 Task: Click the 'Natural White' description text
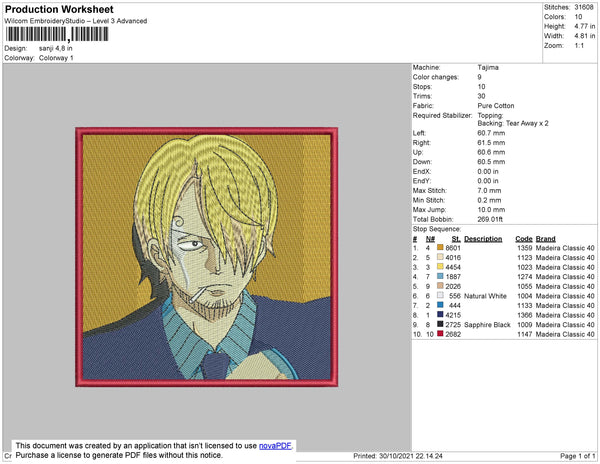485,296
